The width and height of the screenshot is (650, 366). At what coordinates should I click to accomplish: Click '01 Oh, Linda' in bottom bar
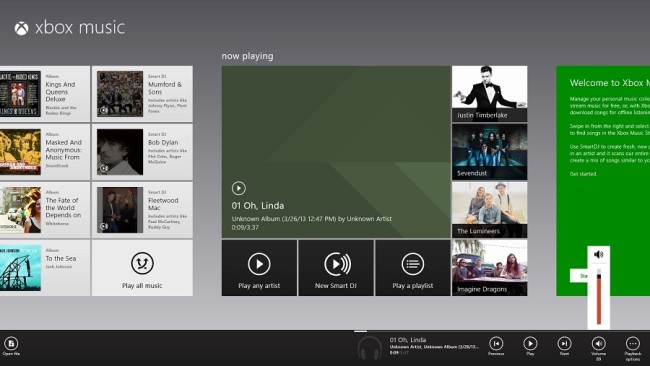pos(407,339)
